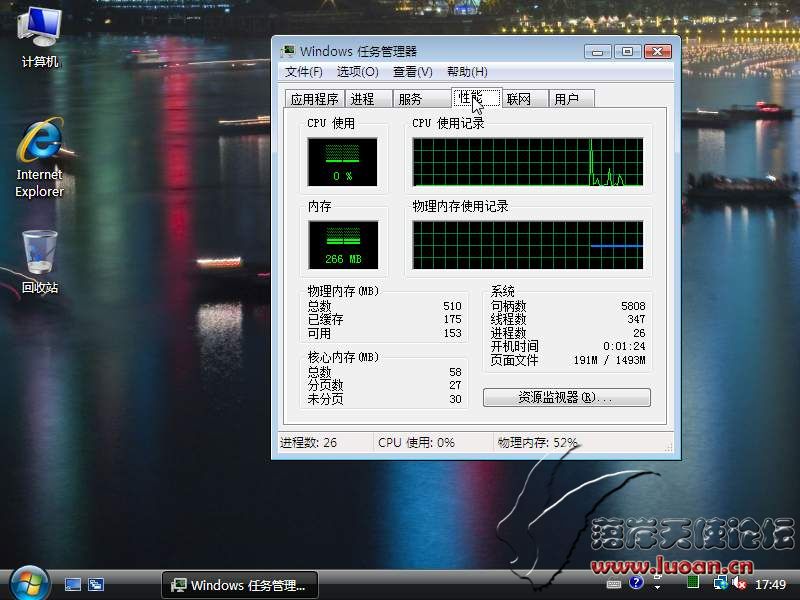Click the 内存 266 MB gauge
This screenshot has width=800, height=600.
click(x=343, y=245)
